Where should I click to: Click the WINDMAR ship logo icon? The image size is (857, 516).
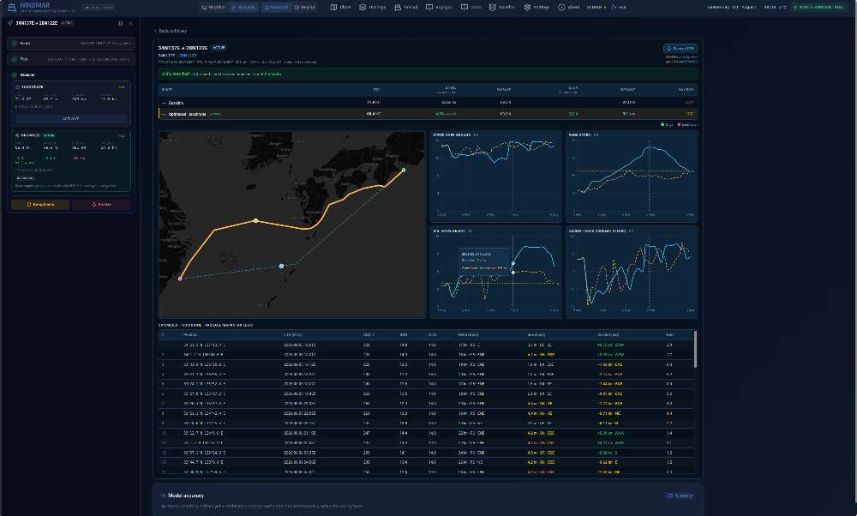pos(11,7)
